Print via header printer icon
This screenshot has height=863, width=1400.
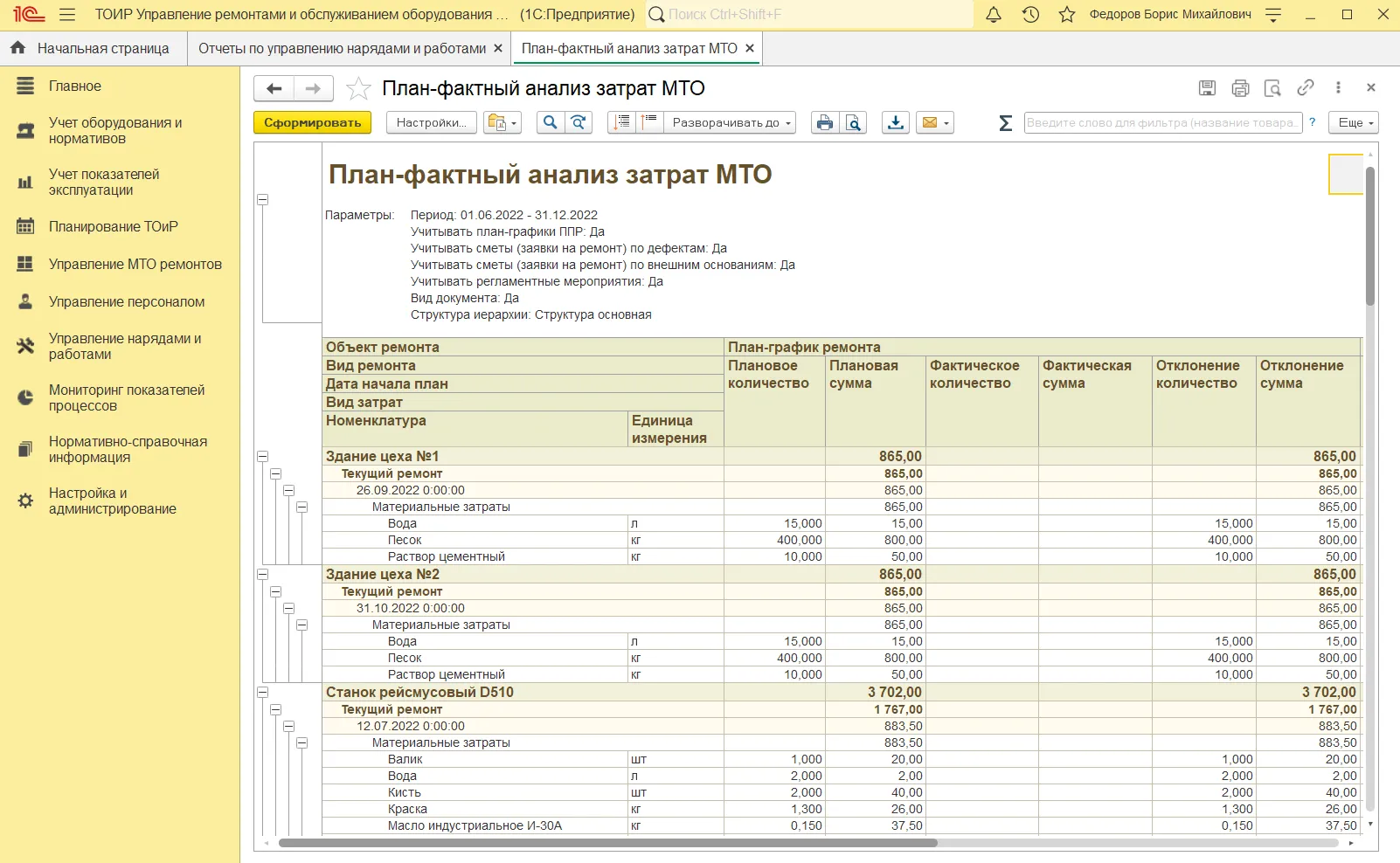coord(1240,87)
